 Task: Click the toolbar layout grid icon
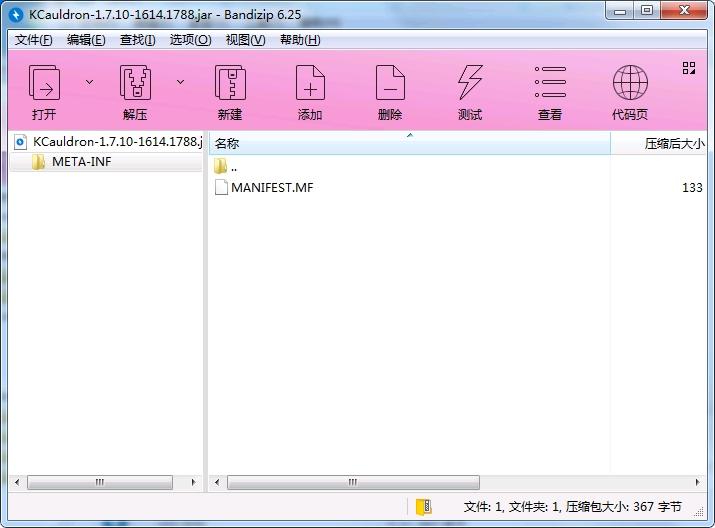coord(689,68)
